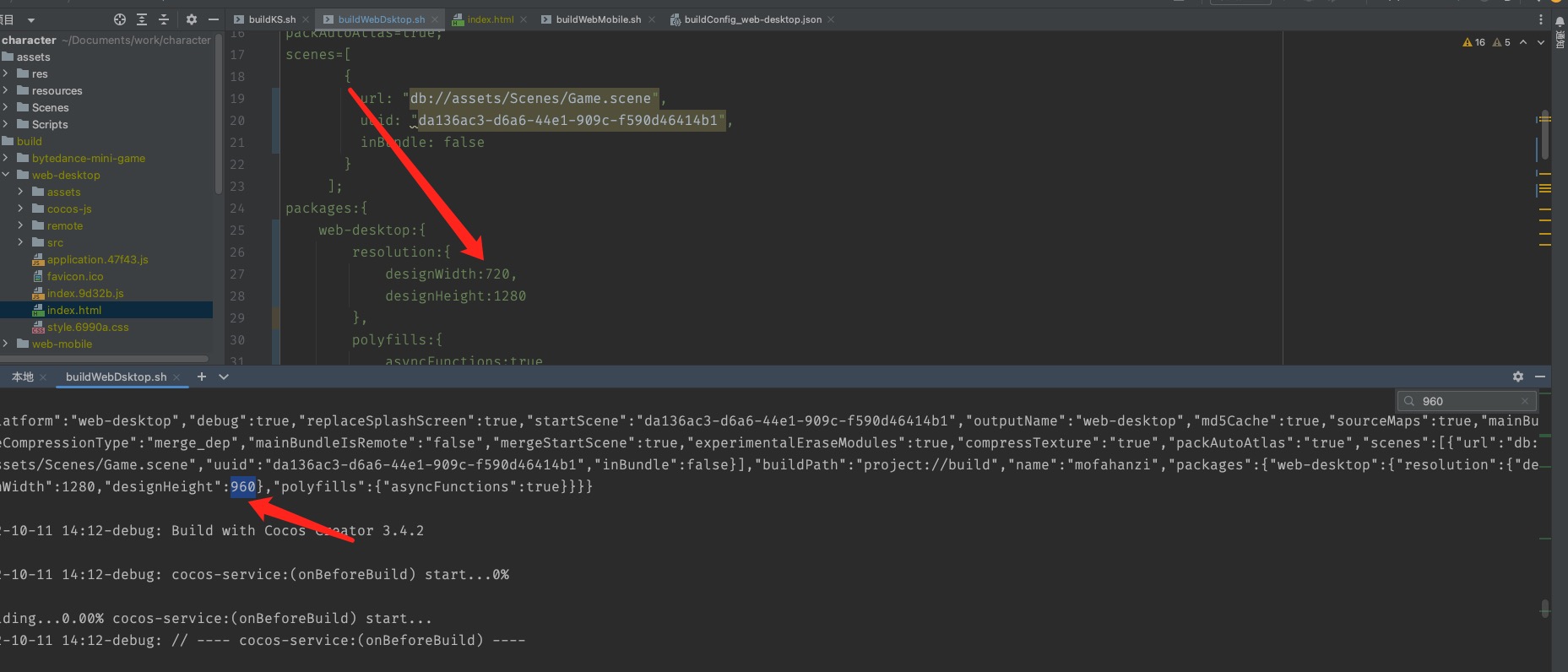
Task: Hide the project tool window
Action: pos(214,19)
